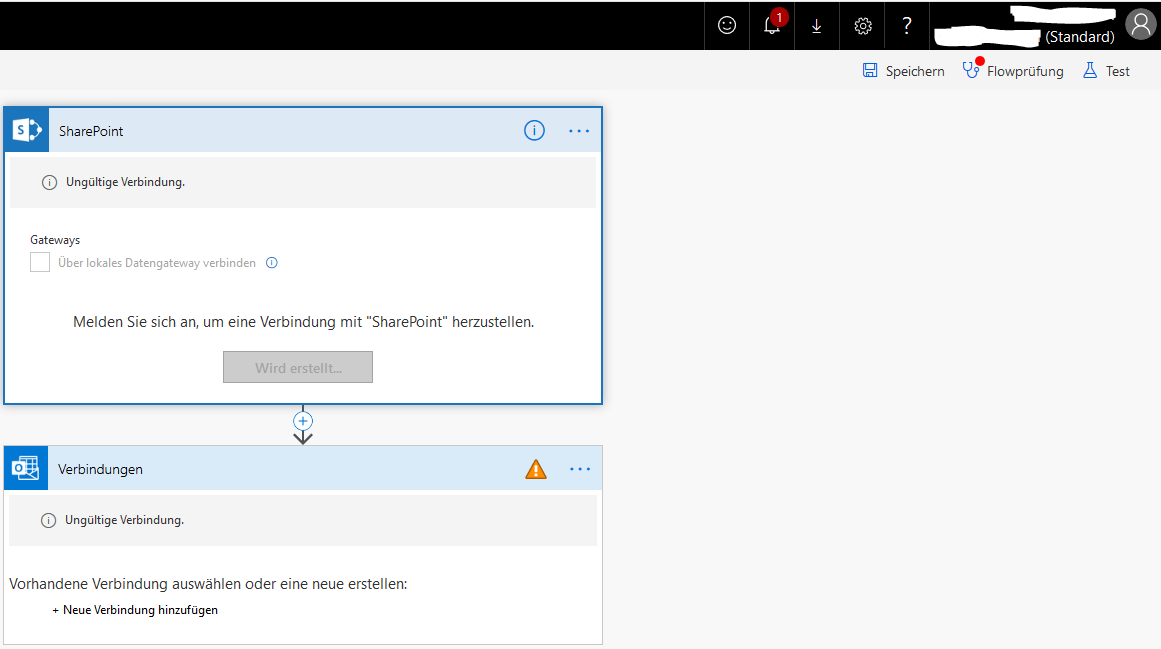
Task: Open the help question mark
Action: [907, 27]
